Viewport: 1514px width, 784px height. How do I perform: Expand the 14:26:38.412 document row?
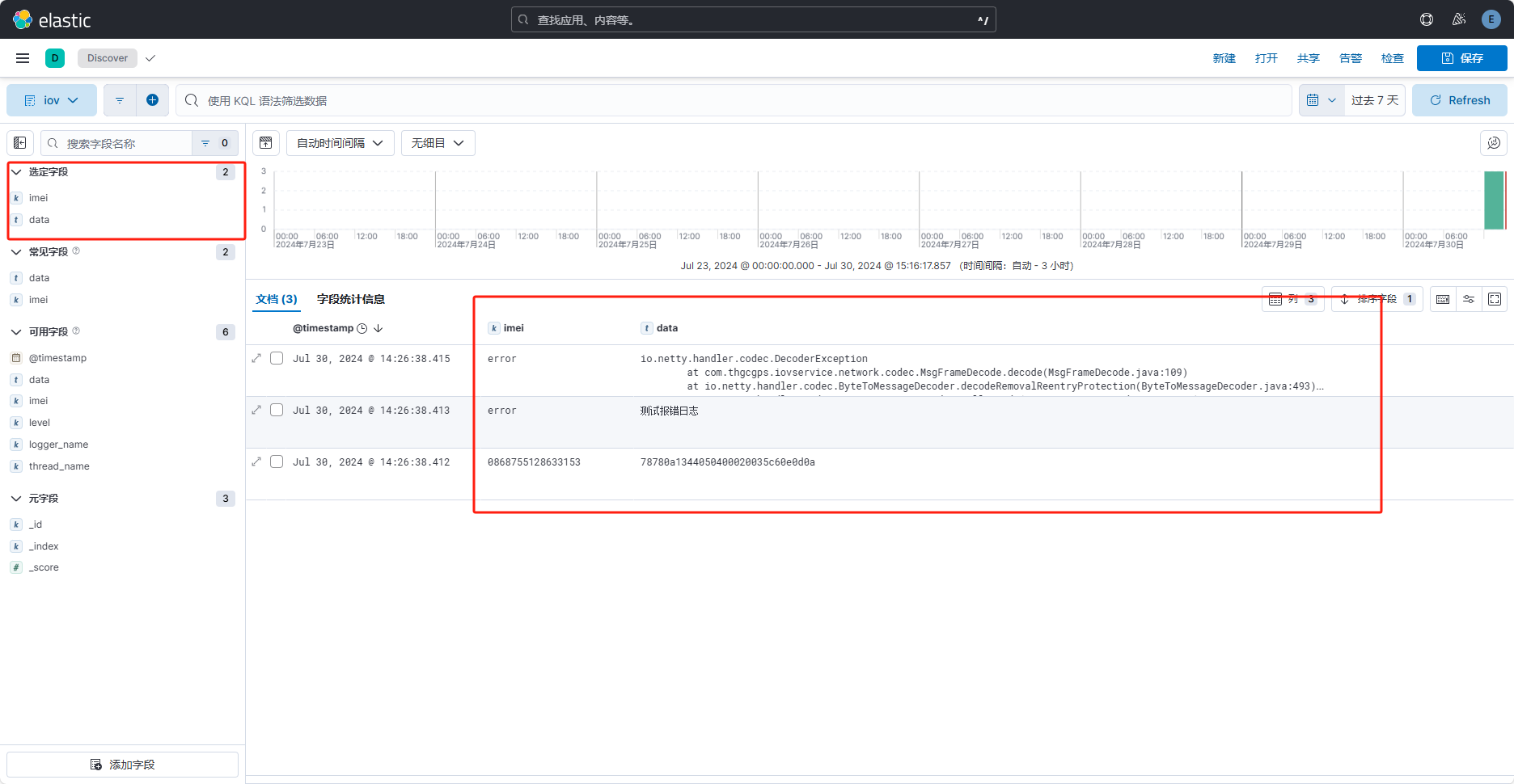[256, 462]
